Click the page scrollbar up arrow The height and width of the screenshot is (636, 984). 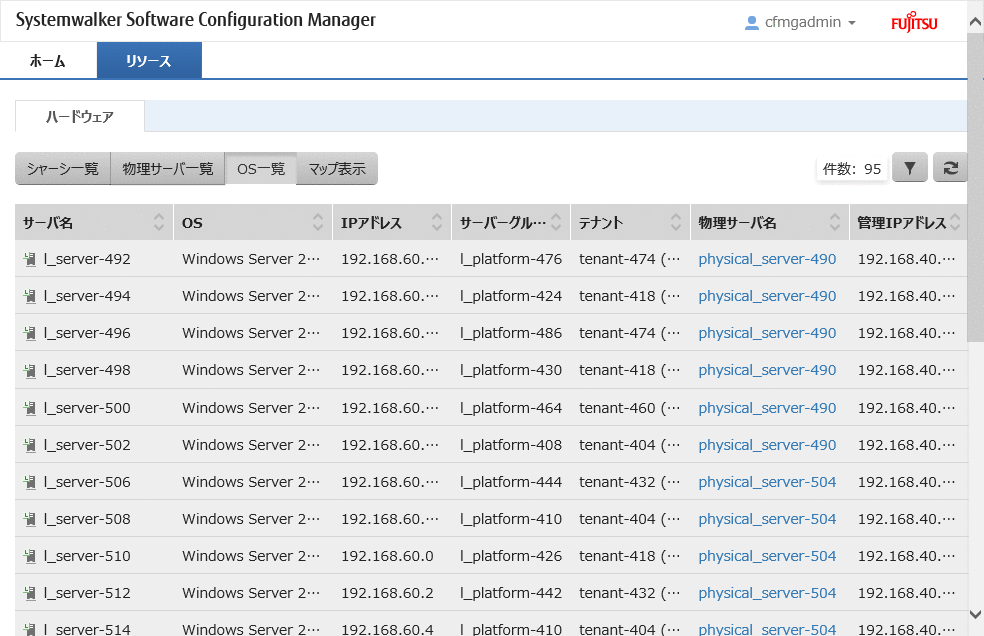(x=975, y=21)
